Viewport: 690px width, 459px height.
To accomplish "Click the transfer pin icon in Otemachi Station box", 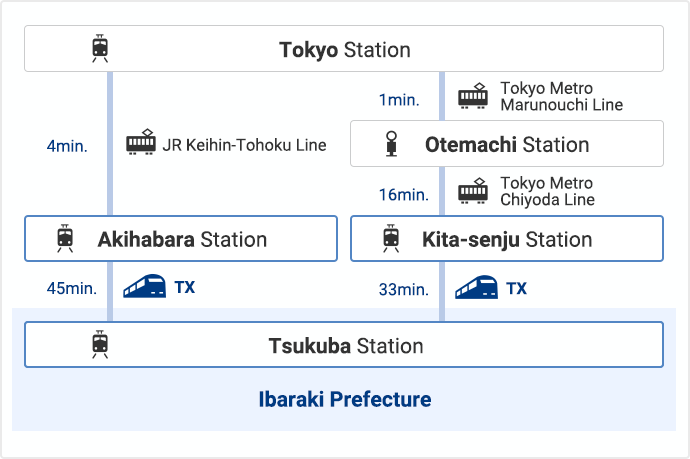I will [391, 143].
